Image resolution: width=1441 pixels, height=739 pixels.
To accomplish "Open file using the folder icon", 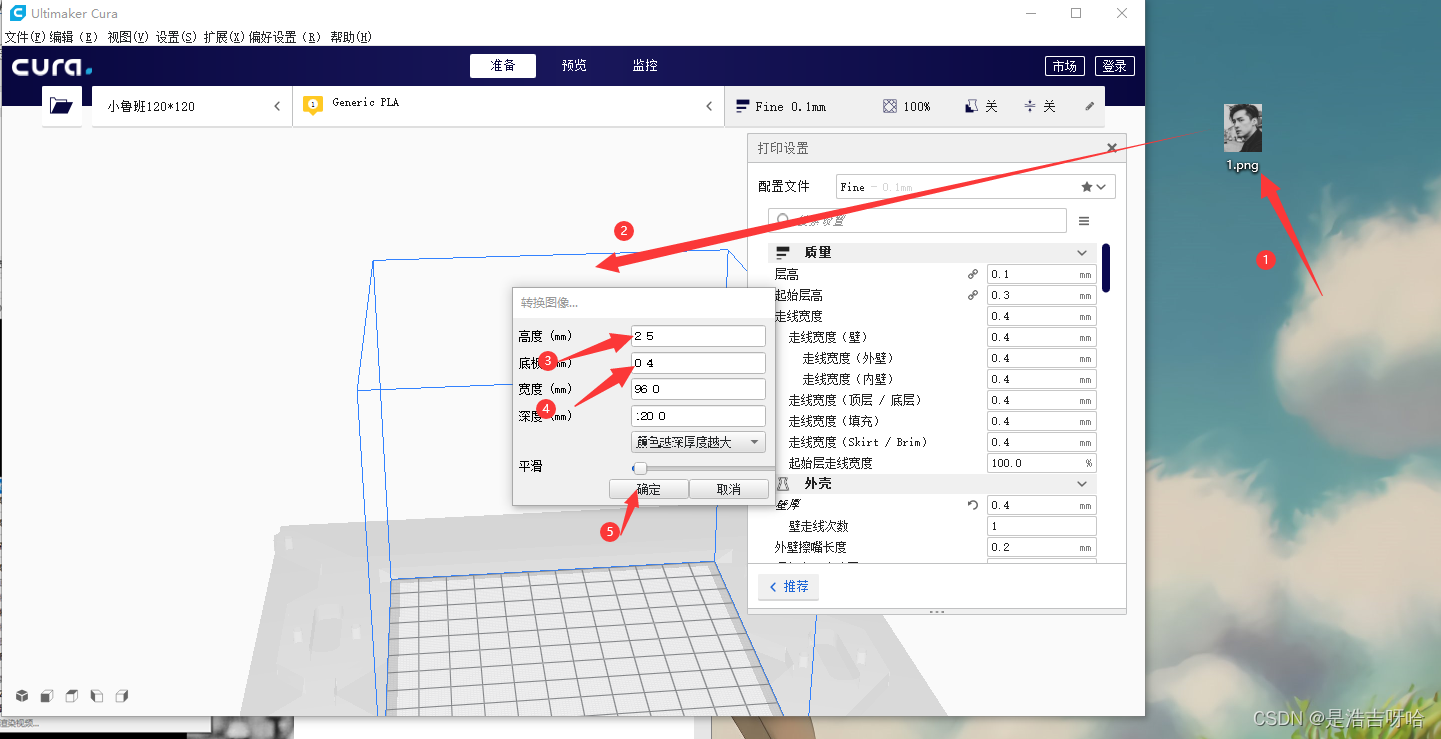I will [x=61, y=106].
